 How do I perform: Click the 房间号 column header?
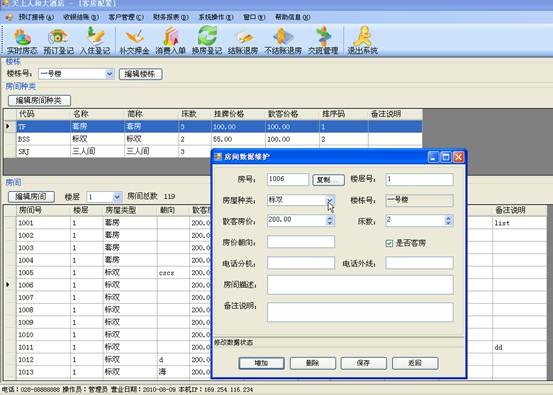click(x=43, y=211)
